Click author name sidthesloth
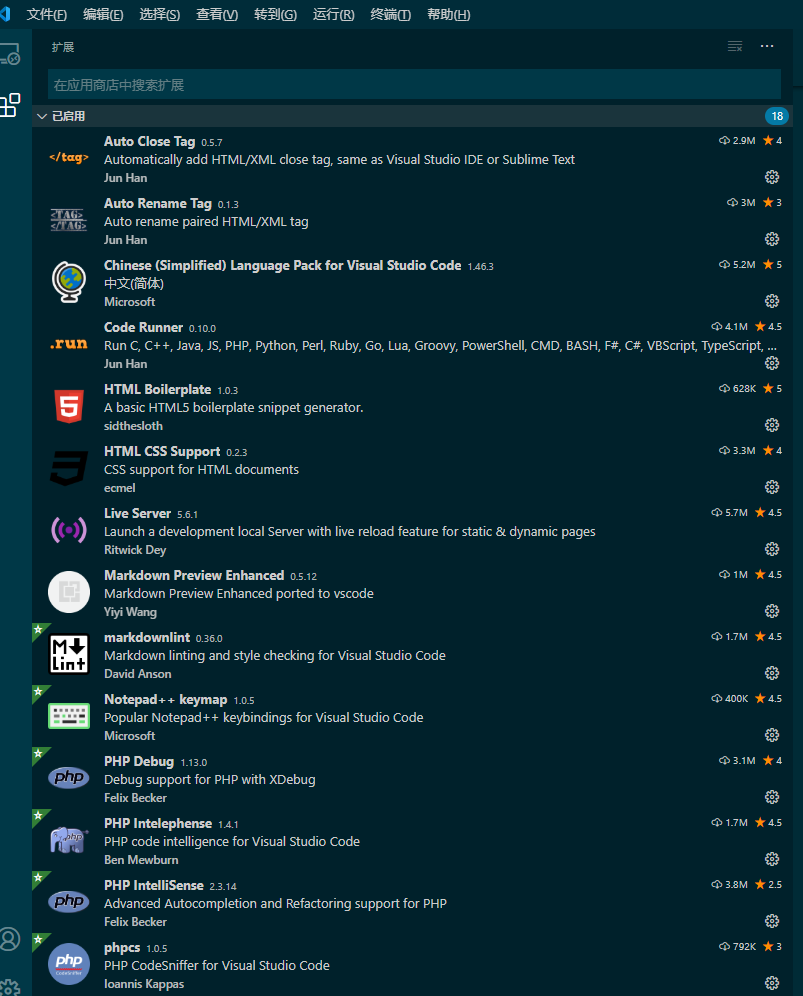The width and height of the screenshot is (803, 996). pyautogui.click(x=133, y=426)
